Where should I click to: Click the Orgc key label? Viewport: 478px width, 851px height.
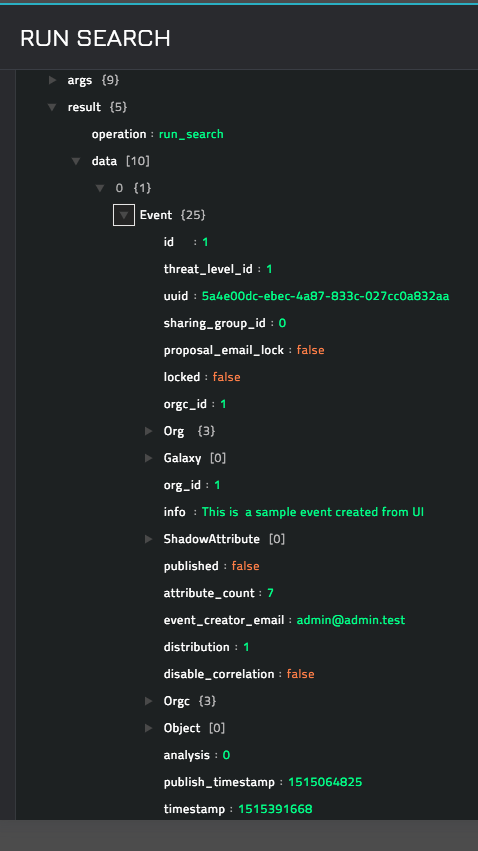click(x=177, y=701)
